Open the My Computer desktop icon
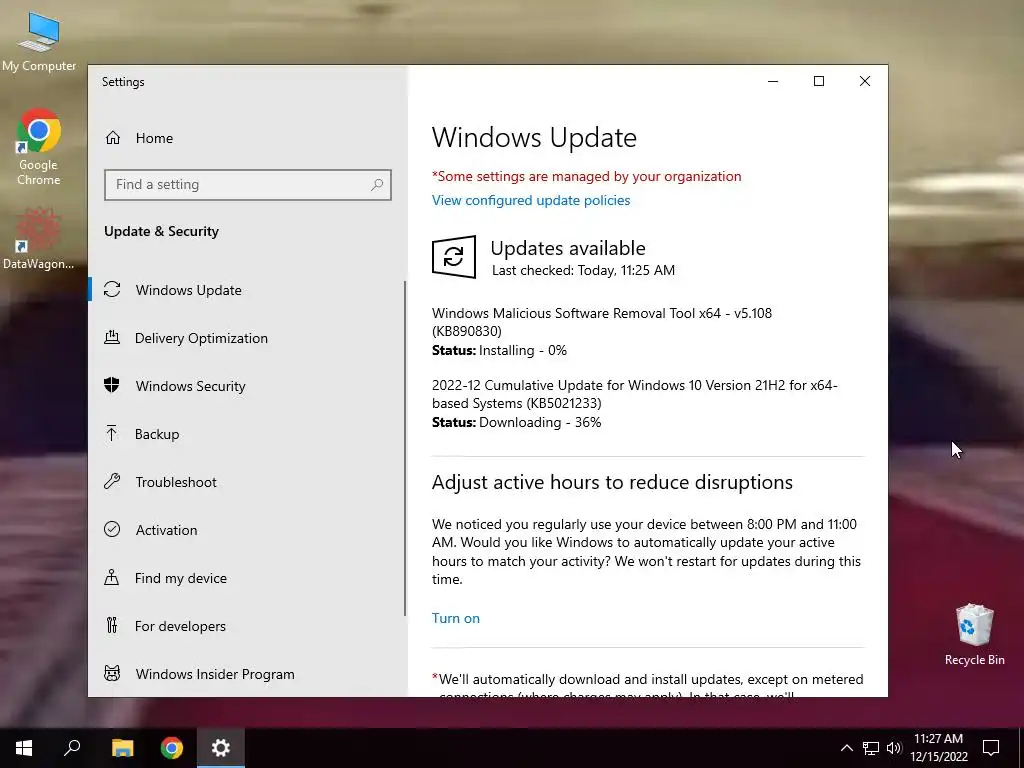 click(x=39, y=42)
